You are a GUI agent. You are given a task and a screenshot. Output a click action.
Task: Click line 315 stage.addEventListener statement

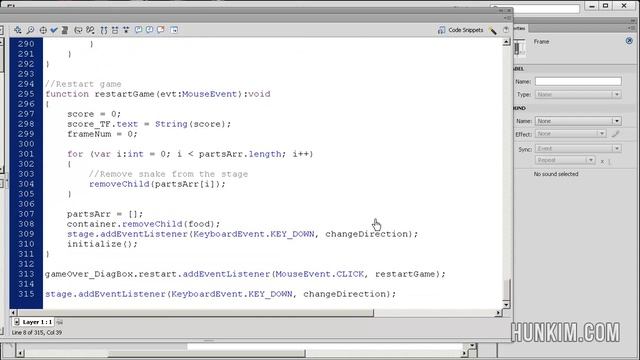point(220,294)
